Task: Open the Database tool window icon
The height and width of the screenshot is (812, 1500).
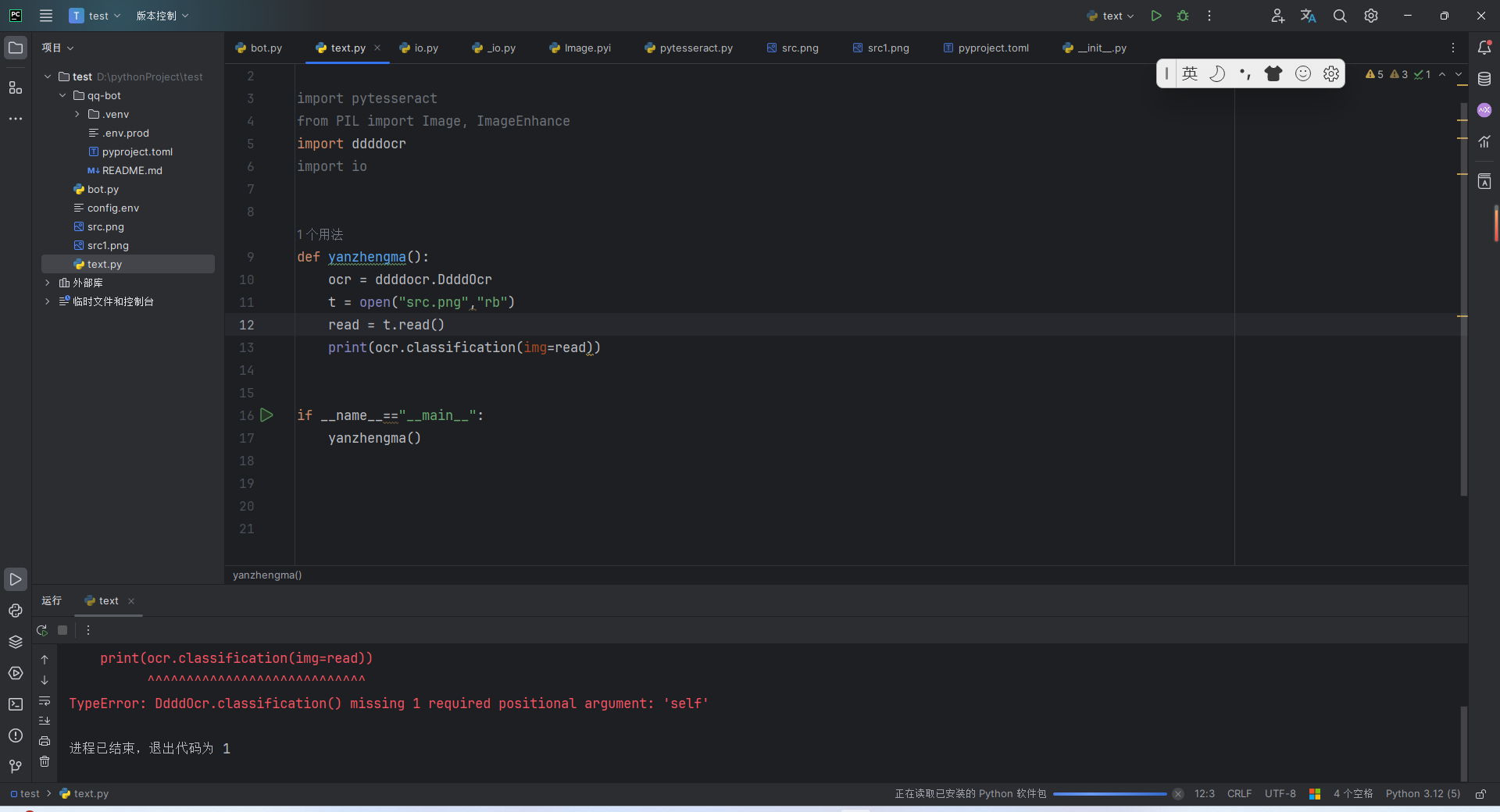Action: click(x=1484, y=79)
